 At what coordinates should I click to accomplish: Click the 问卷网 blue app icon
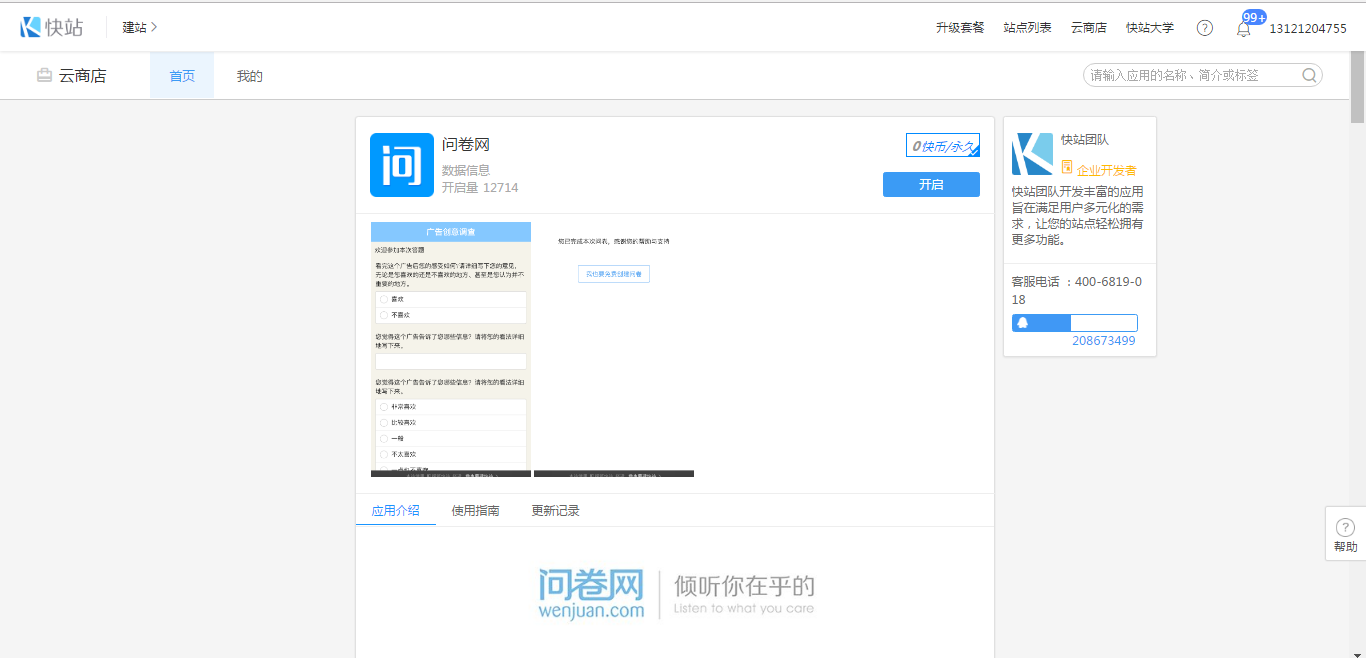coord(402,165)
